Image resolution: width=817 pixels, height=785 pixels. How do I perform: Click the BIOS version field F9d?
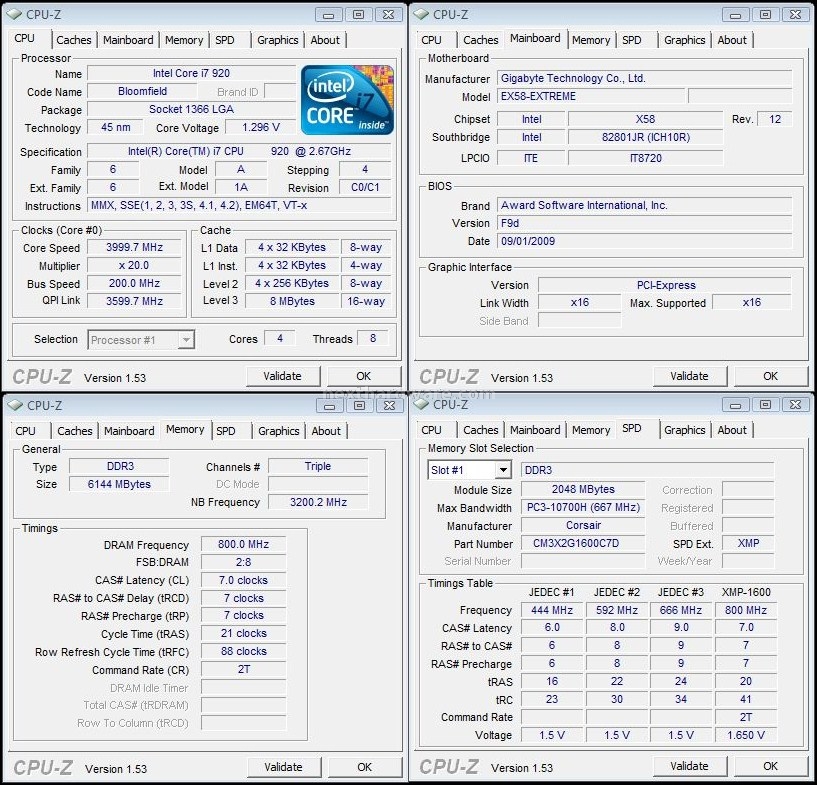[645, 223]
